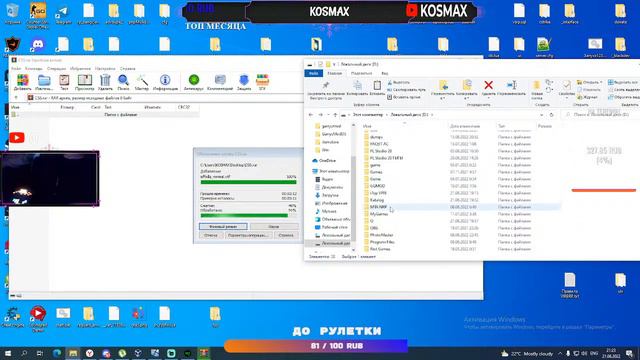Click the WinRAR Comment (Комментарий) icon

click(220, 80)
